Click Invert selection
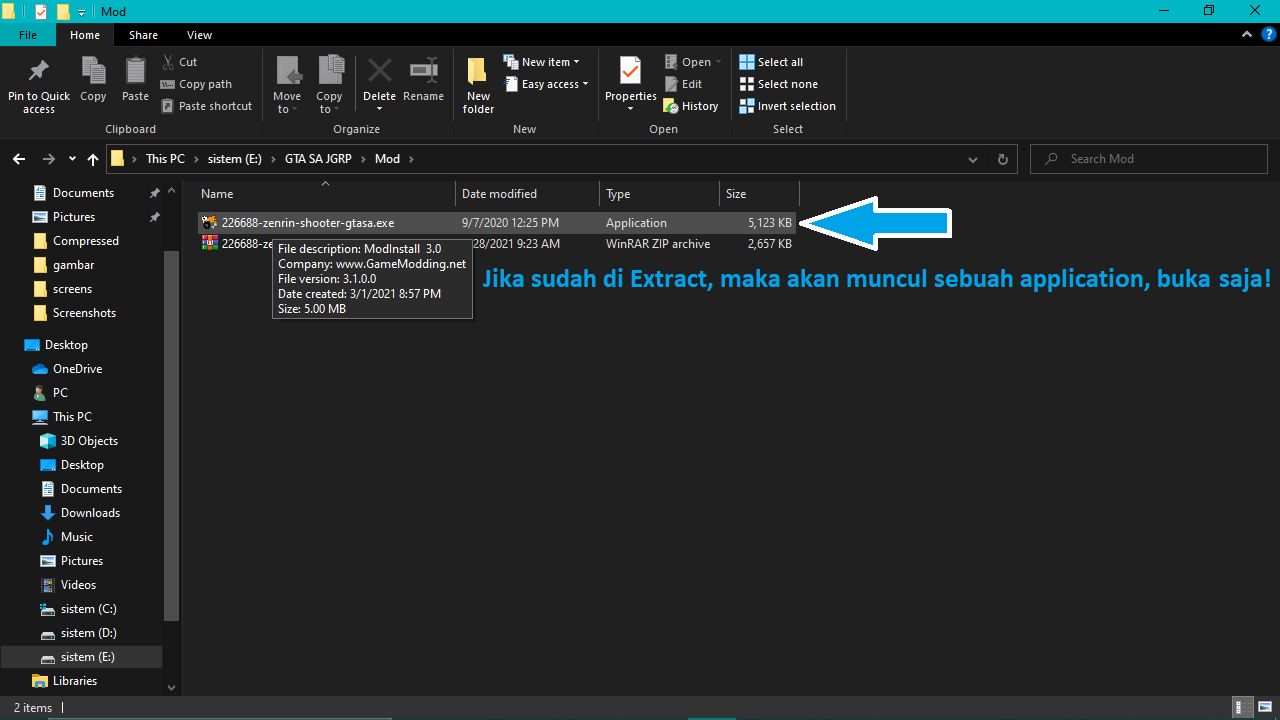 point(787,106)
